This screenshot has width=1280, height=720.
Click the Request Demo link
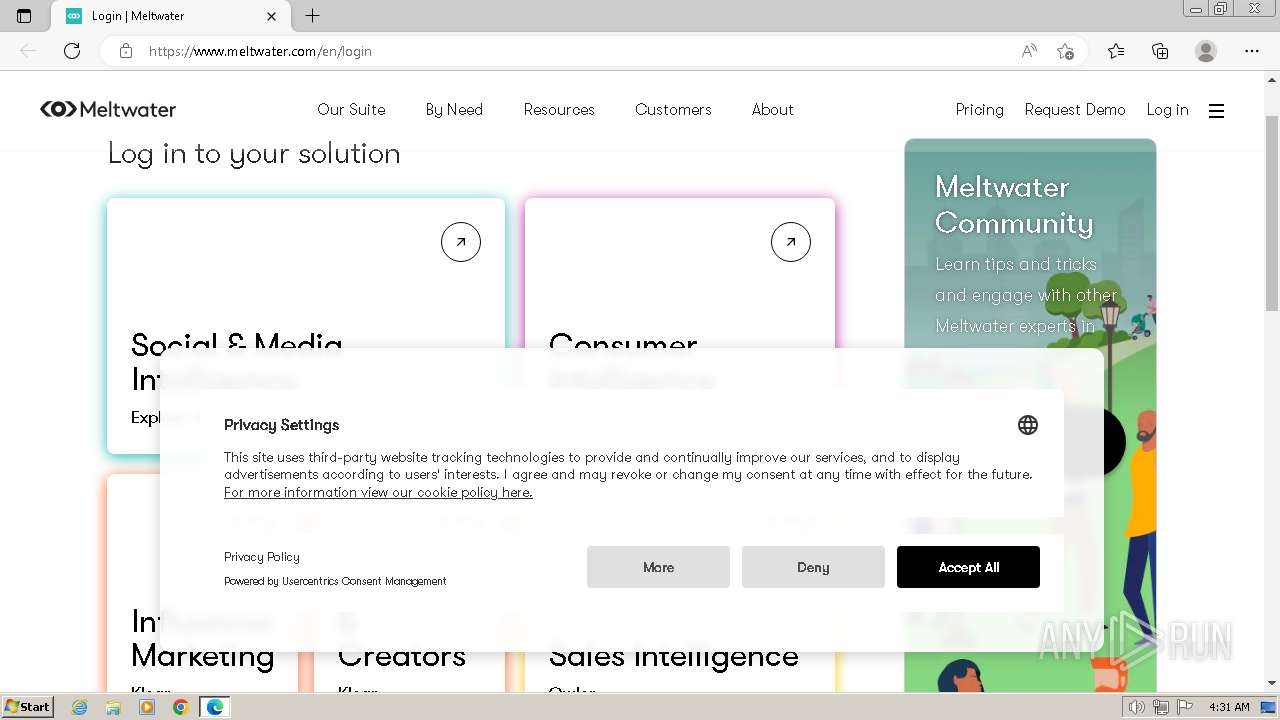tap(1075, 110)
